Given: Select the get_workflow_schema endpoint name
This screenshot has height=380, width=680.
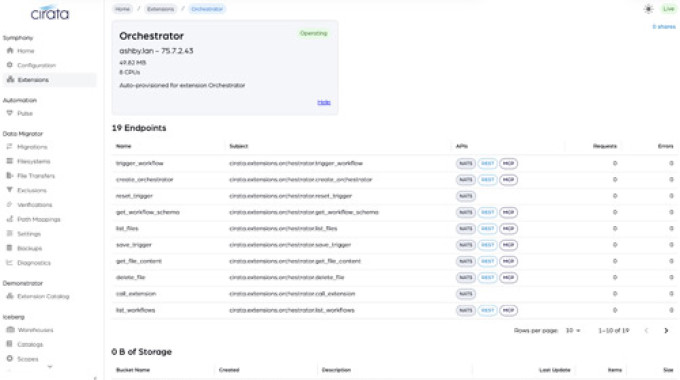Looking at the screenshot, I should point(148,212).
